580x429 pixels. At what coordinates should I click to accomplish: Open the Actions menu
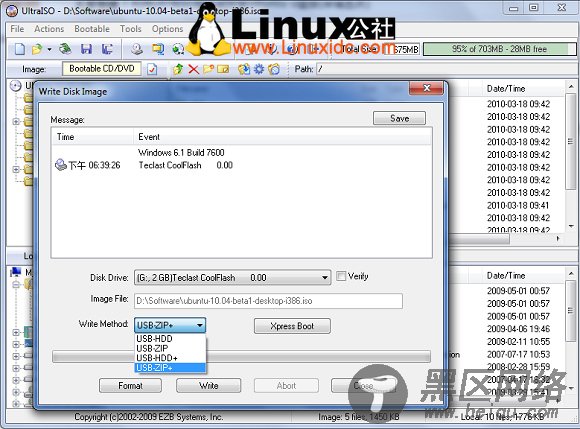49,29
